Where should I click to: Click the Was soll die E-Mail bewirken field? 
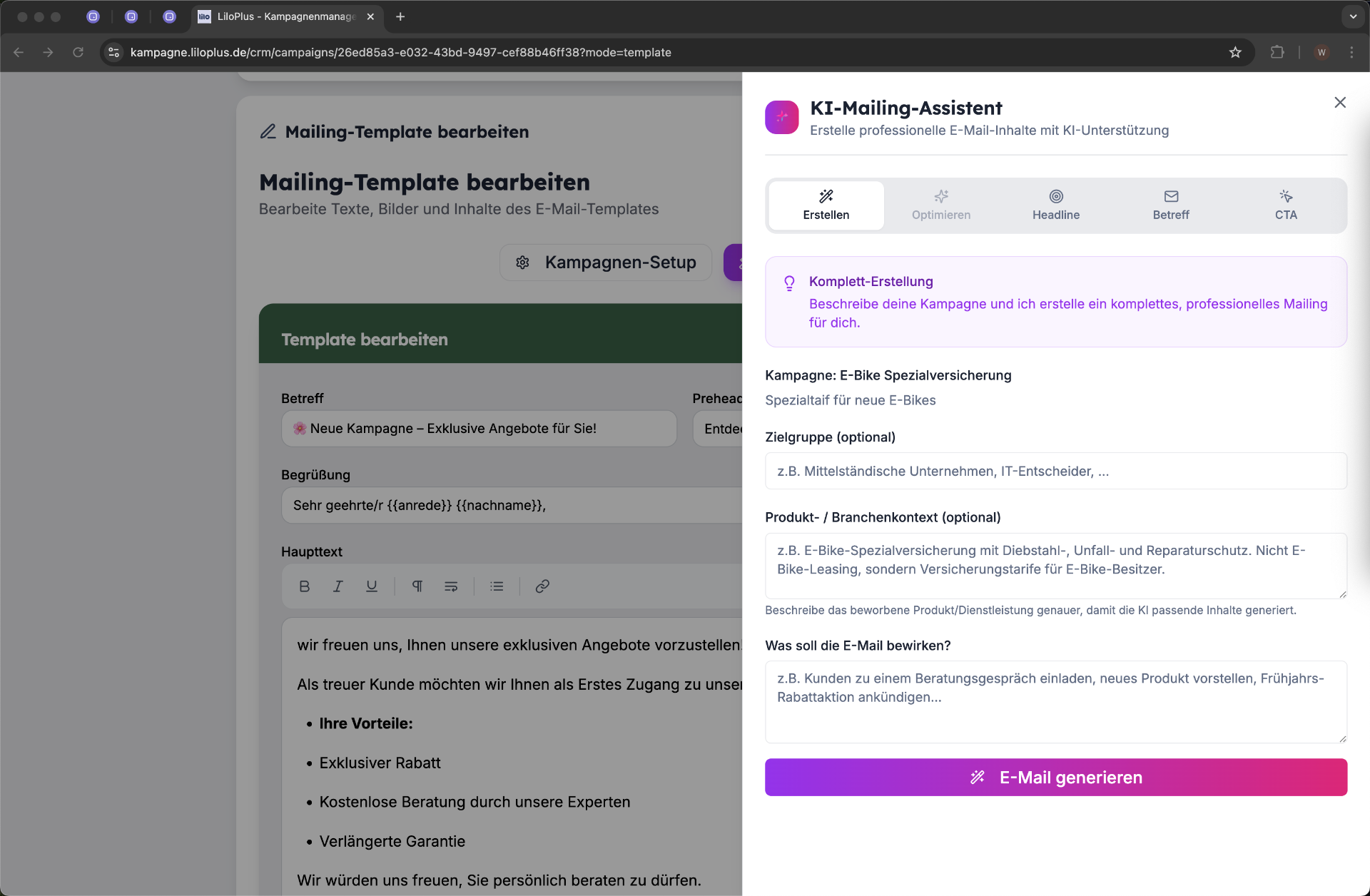tap(1056, 702)
